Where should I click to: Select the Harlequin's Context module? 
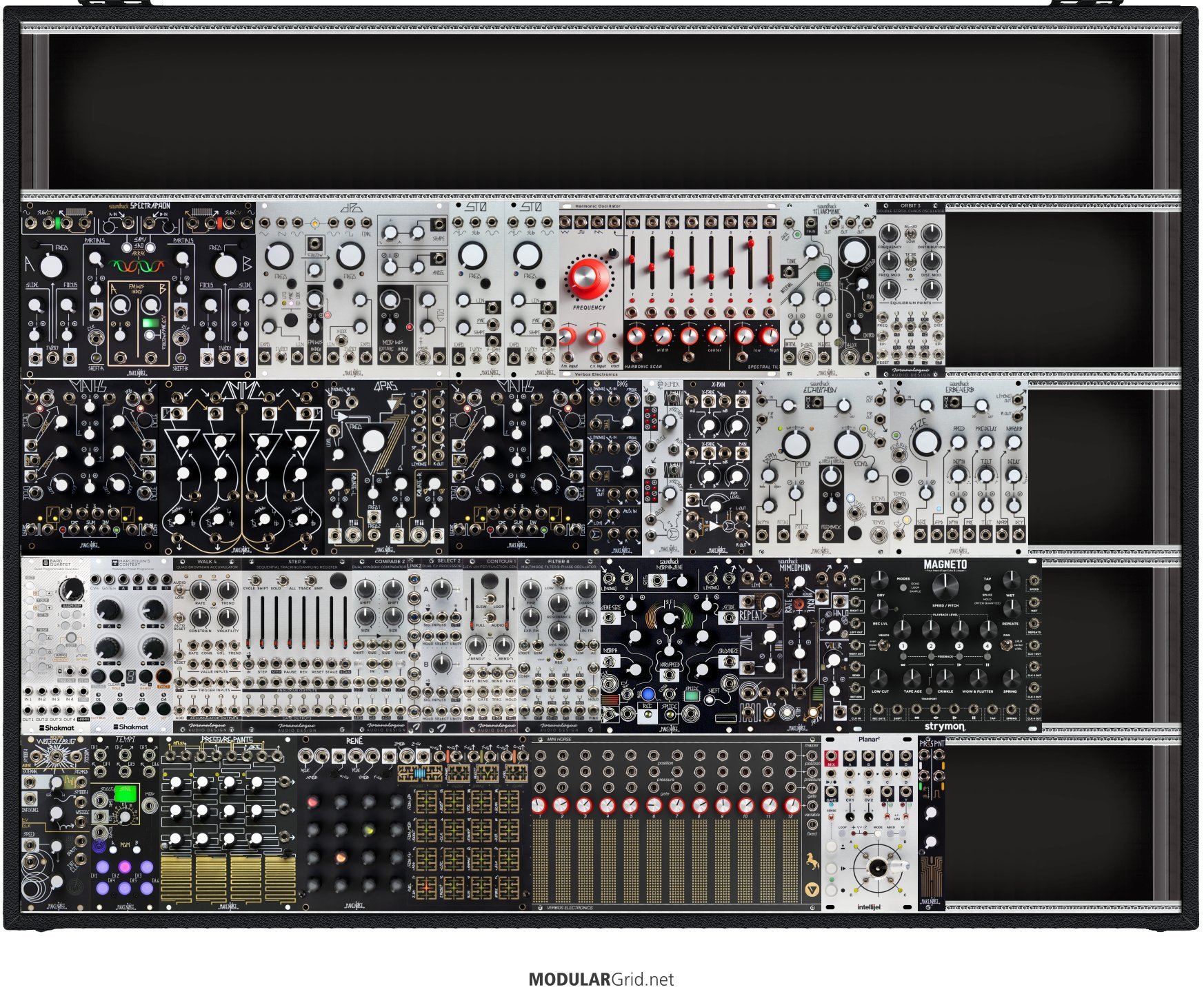(x=132, y=645)
